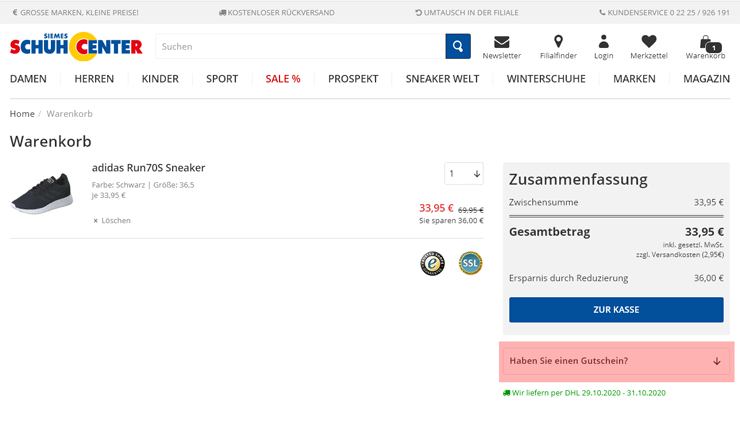Open the SNEAKER WELT menu
The width and height of the screenshot is (740, 421).
(442, 79)
